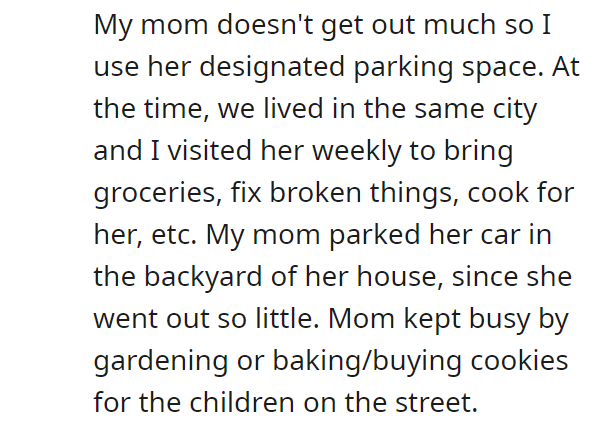The height and width of the screenshot is (436, 615).
Task: Click the word "street." ending the paragraph
Action: point(436,403)
